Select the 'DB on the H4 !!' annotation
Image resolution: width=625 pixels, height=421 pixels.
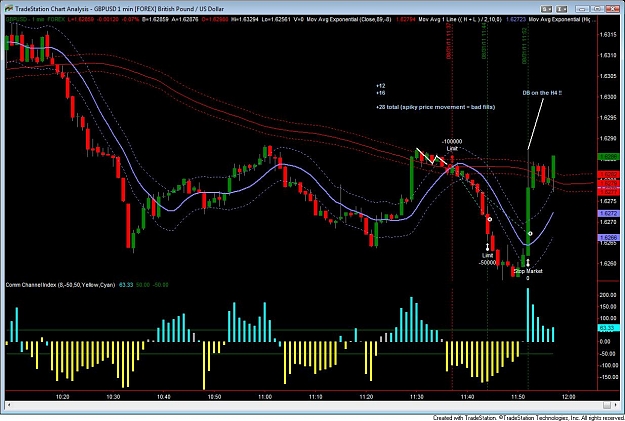(542, 93)
